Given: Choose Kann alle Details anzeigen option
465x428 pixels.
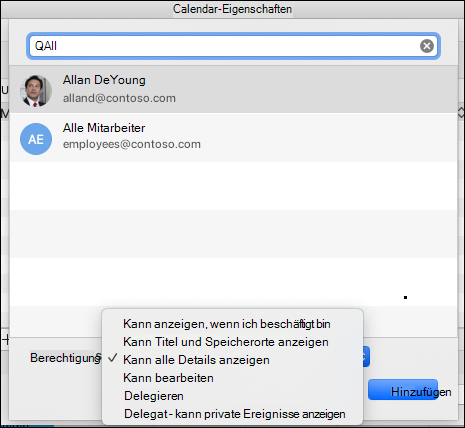Looking at the screenshot, I should [x=196, y=360].
